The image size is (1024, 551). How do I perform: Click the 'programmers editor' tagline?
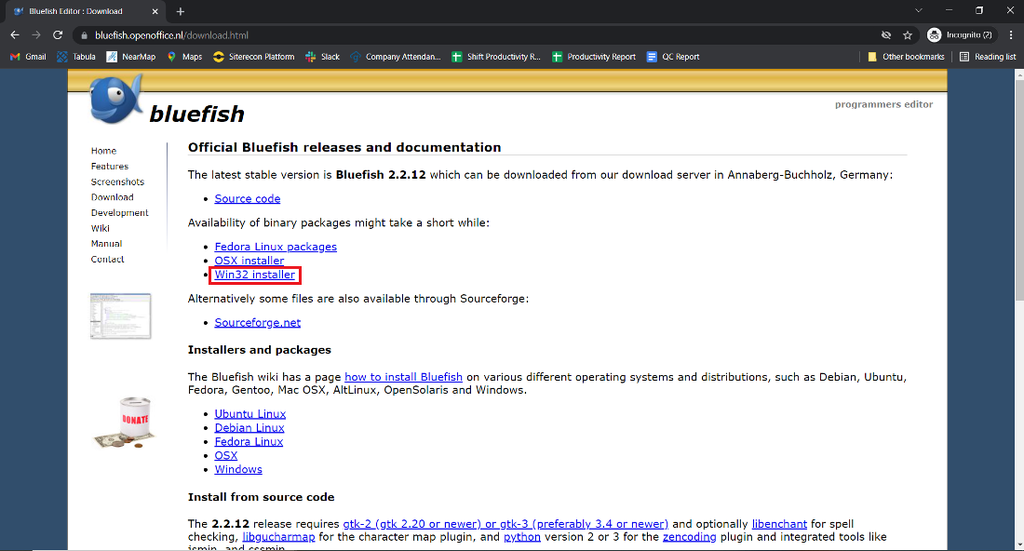click(884, 104)
